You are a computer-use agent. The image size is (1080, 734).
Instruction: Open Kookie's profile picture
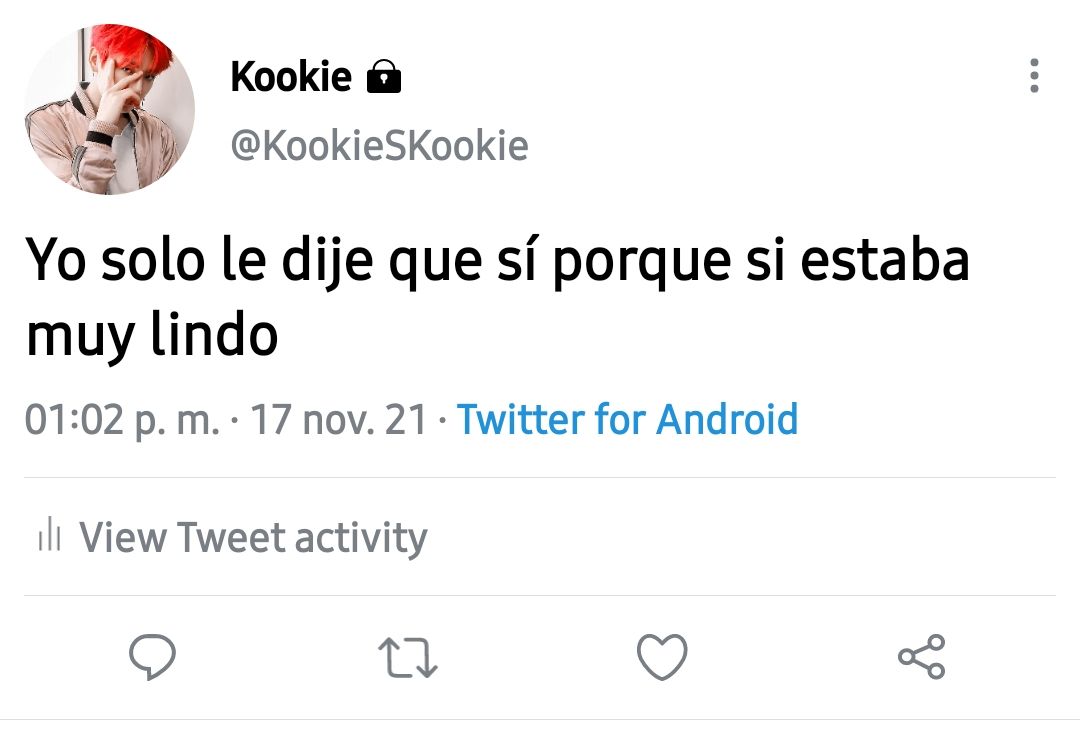(x=110, y=109)
